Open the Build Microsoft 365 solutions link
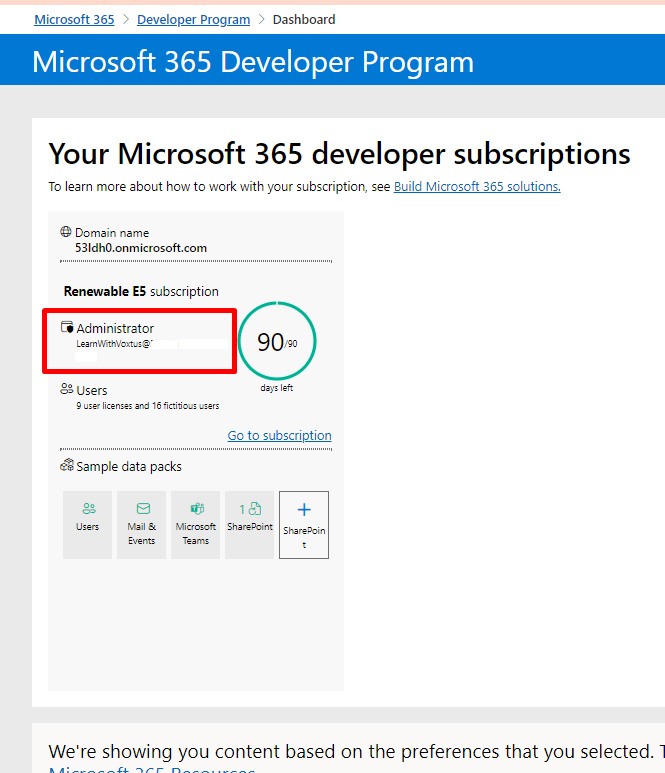This screenshot has height=773, width=665. point(477,186)
